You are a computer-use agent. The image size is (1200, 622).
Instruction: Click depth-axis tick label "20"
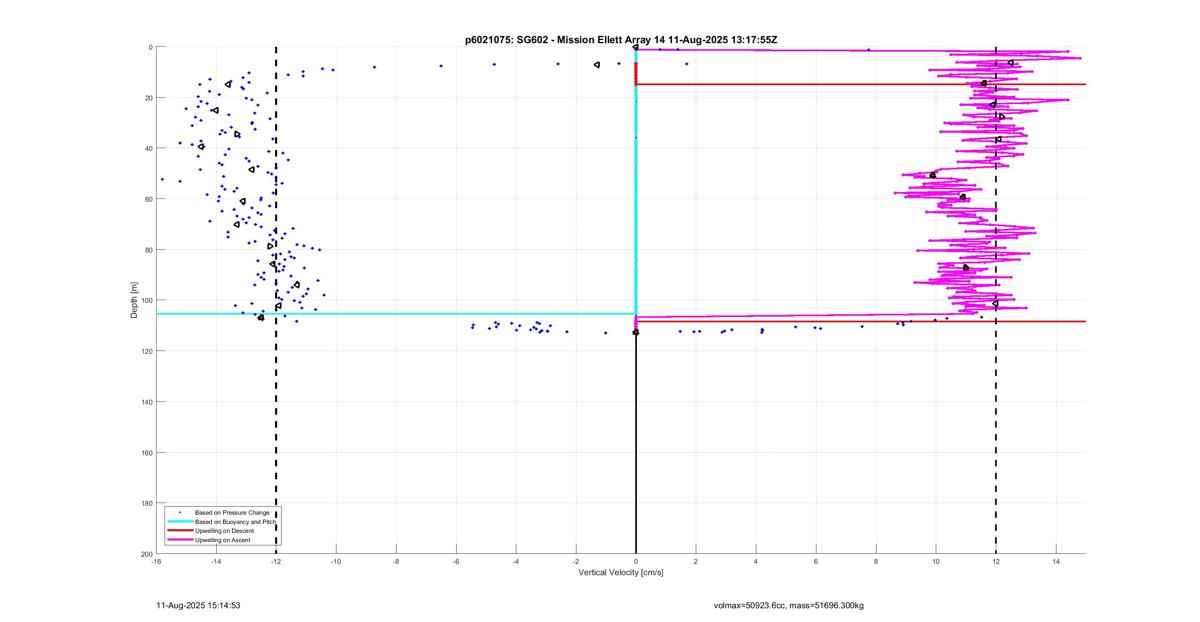[148, 98]
